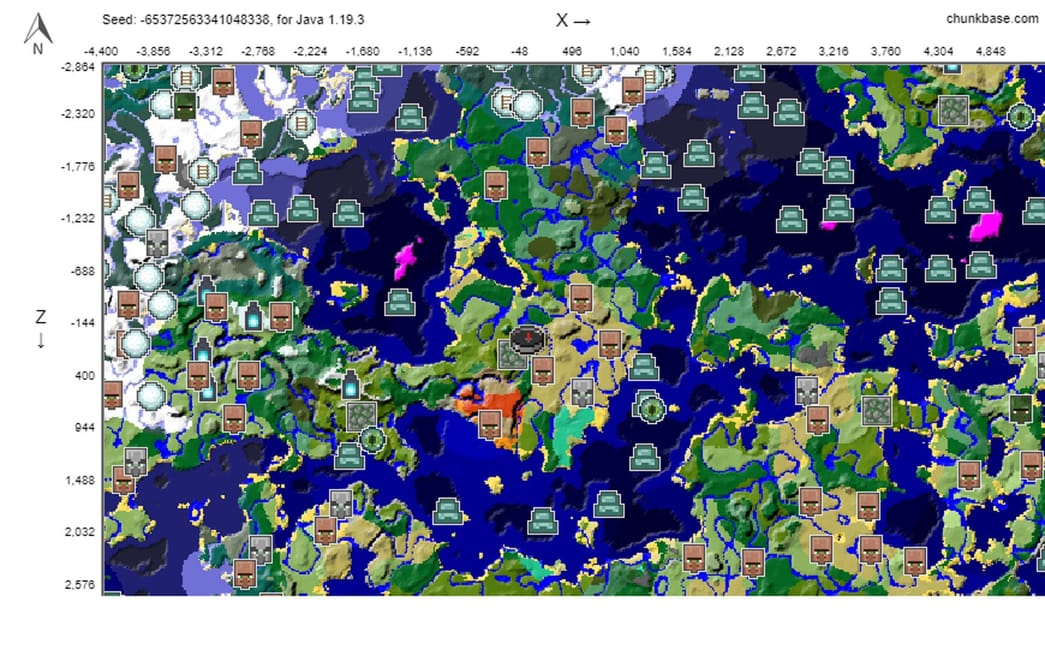Click the mossy monster room marker beside spawn
1045x649 pixels.
coord(512,355)
